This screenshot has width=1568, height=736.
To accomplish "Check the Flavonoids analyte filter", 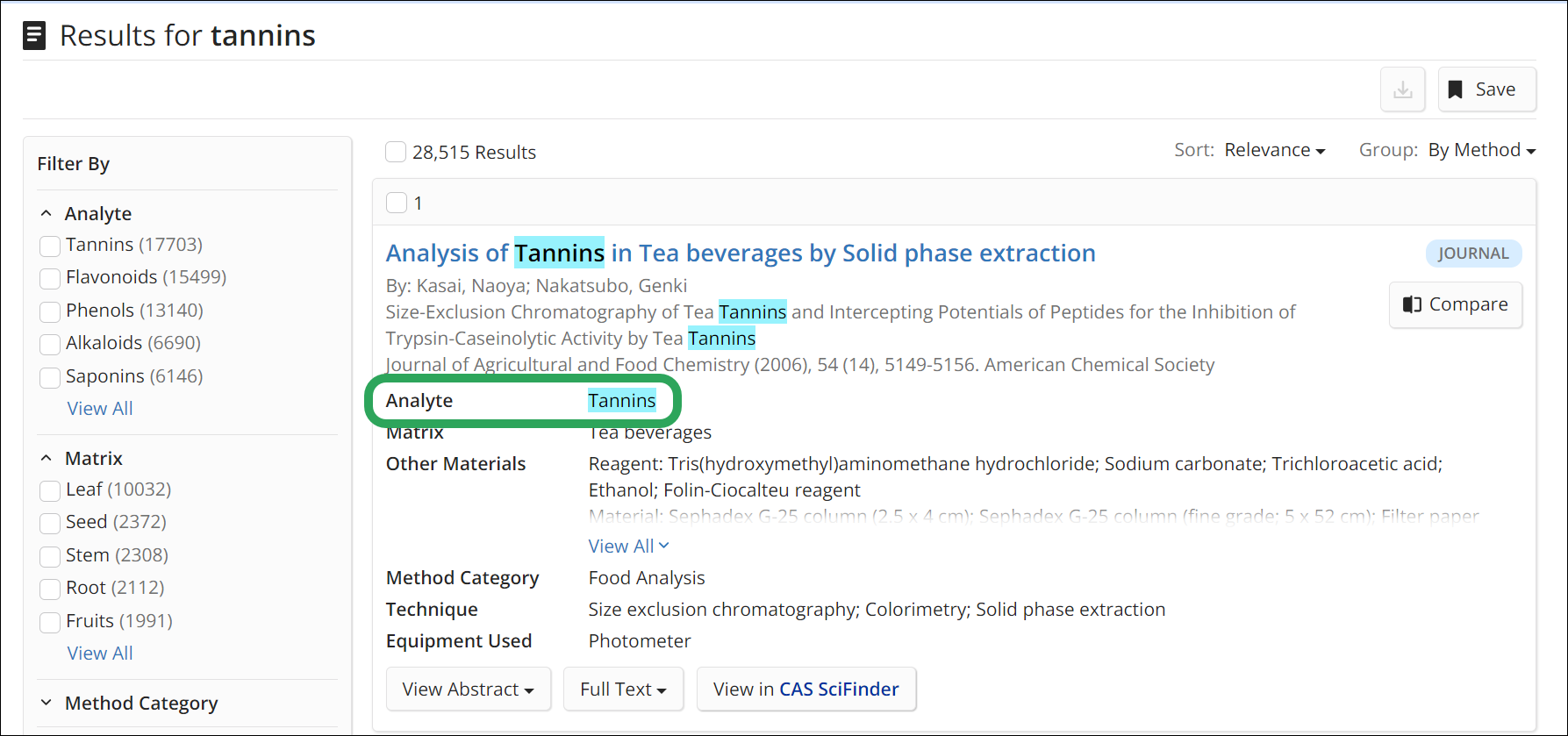I will (x=50, y=278).
